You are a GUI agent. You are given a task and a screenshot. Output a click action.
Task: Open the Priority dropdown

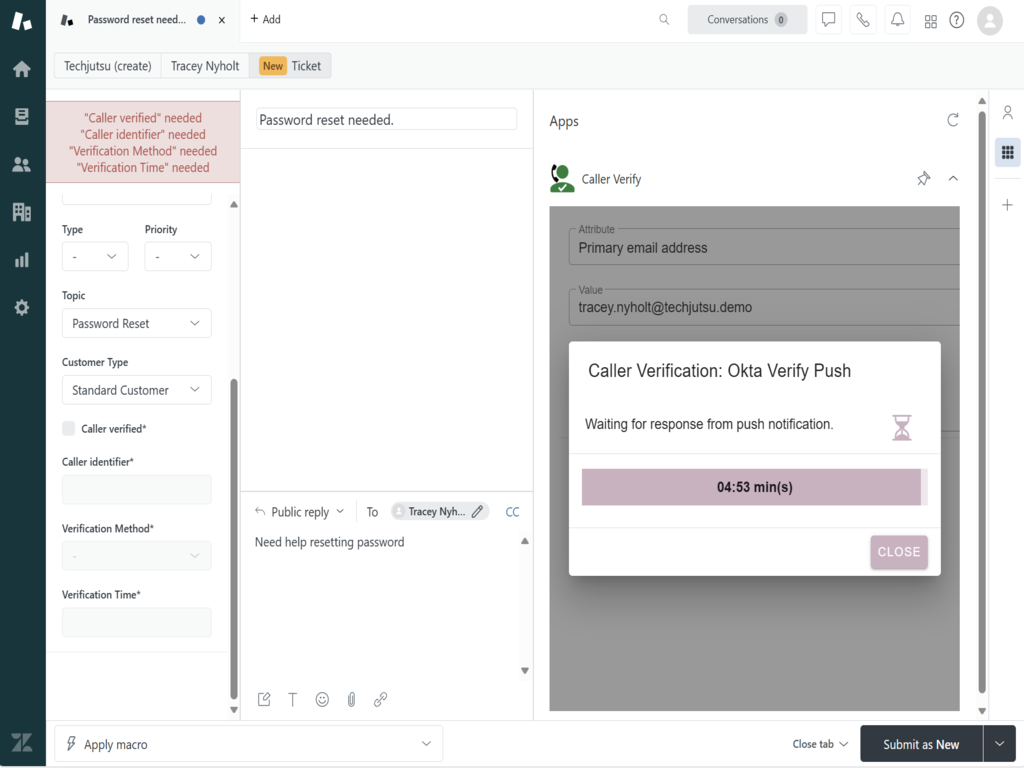tap(177, 256)
